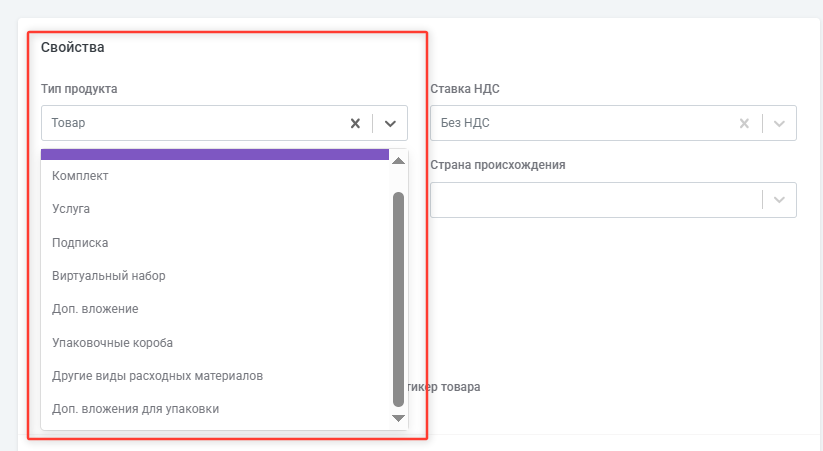The width and height of the screenshot is (823, 451).
Task: Choose the Доп. вложение option
Action: (95, 309)
